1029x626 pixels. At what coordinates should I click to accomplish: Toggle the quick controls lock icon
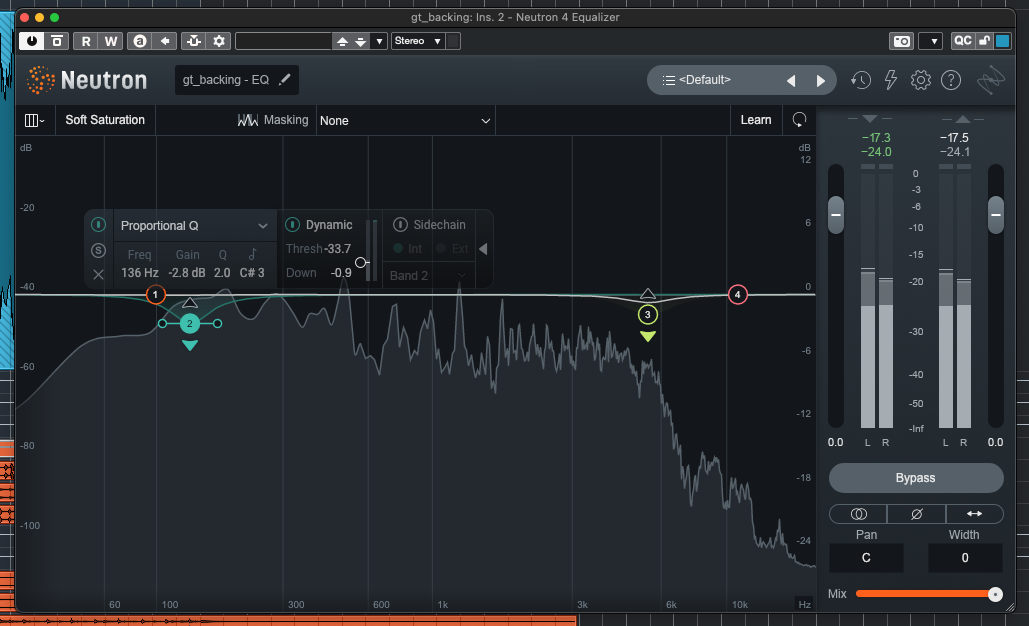pyautogui.click(x=984, y=41)
